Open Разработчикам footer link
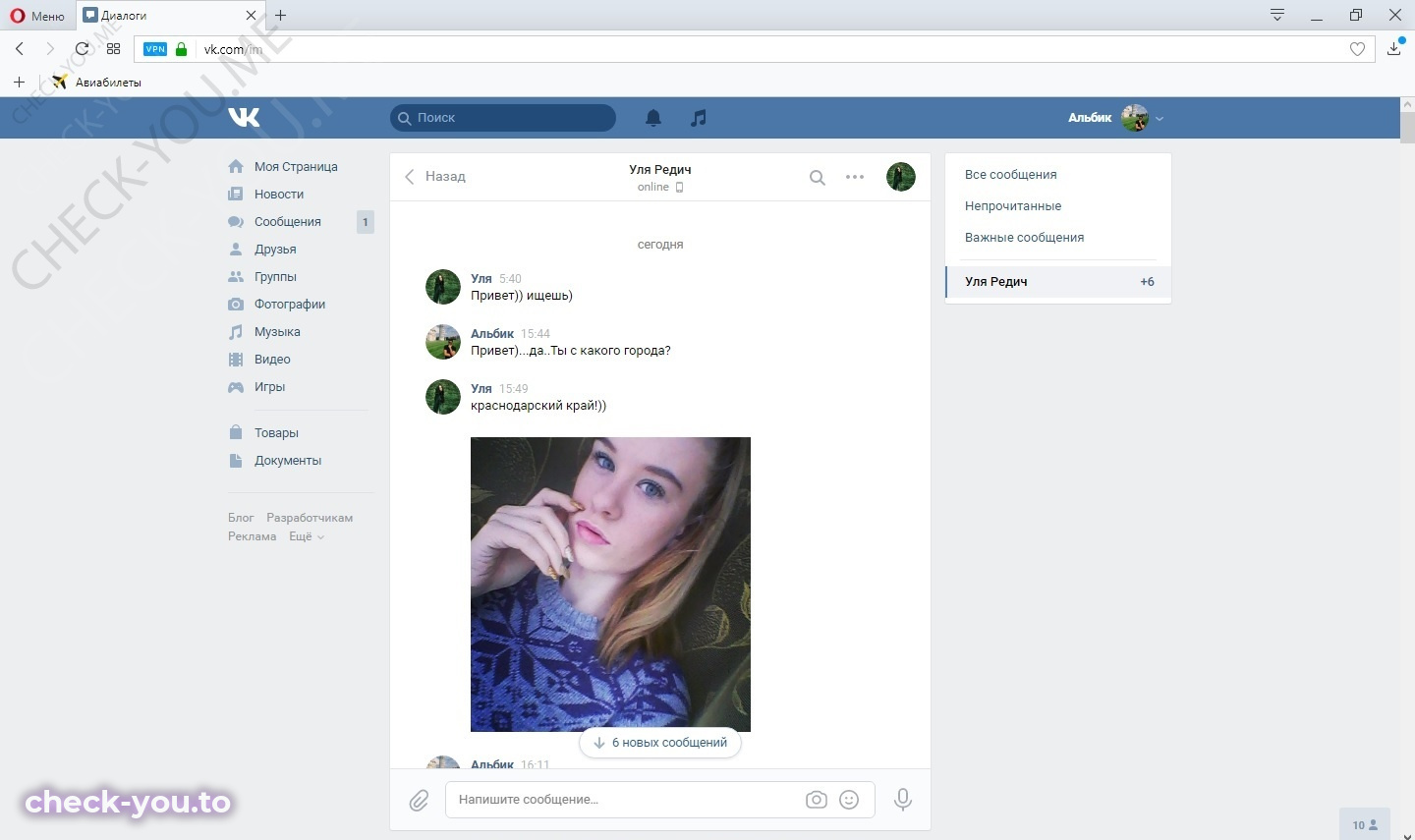This screenshot has width=1415, height=840. pos(310,518)
